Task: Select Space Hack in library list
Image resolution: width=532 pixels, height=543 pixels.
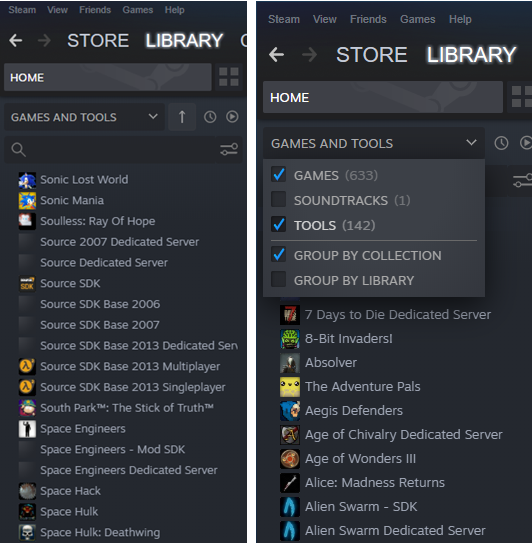Action: [70, 491]
